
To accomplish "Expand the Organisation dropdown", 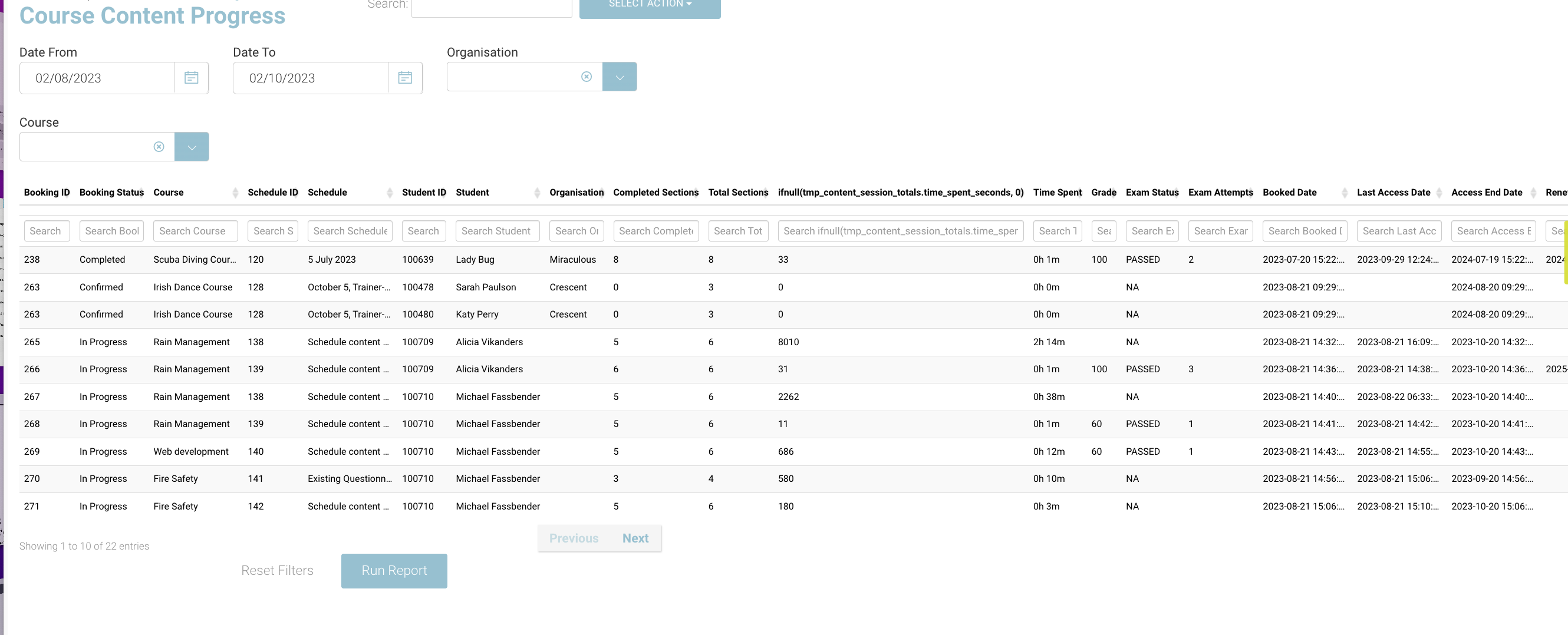I will coord(619,77).
